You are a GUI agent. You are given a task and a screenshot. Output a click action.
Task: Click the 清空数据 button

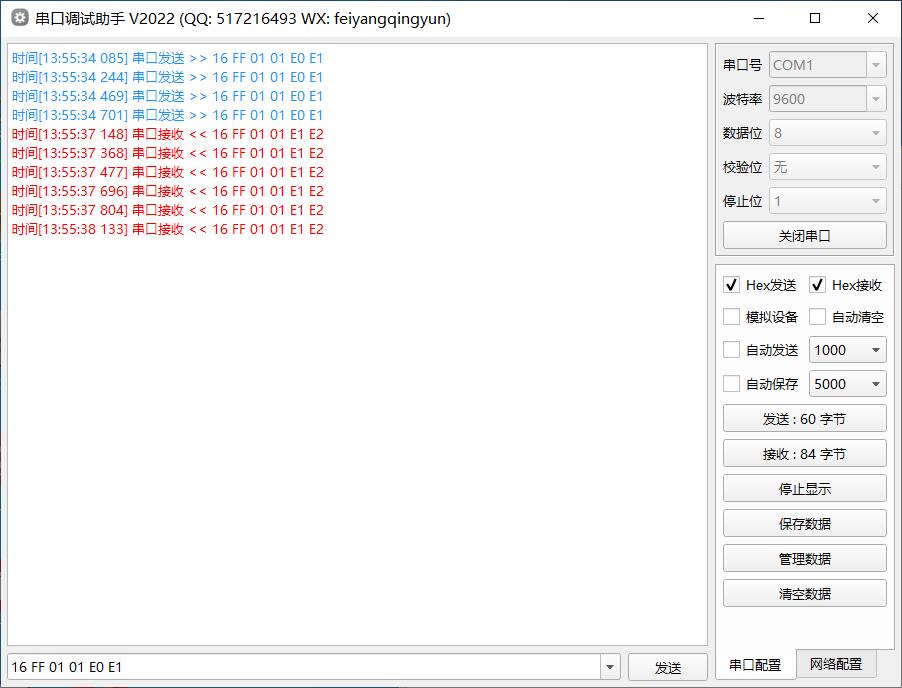[x=804, y=594]
